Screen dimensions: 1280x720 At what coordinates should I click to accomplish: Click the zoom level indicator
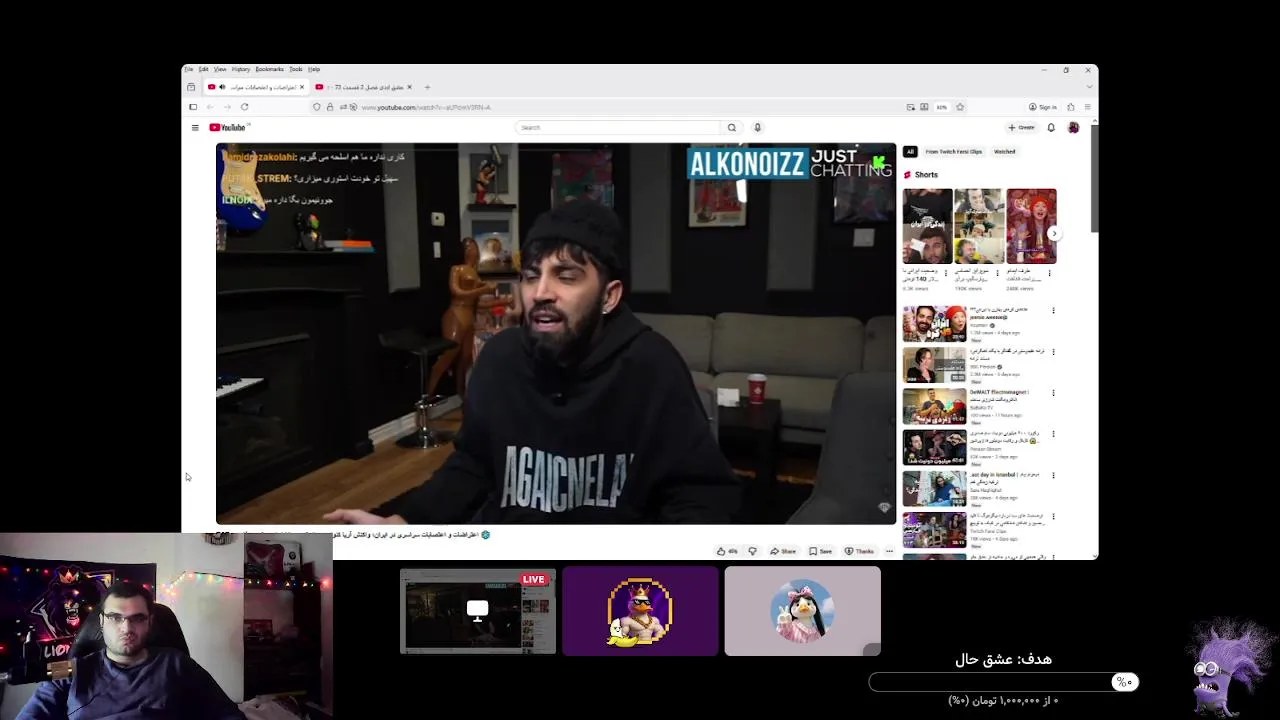pos(942,107)
